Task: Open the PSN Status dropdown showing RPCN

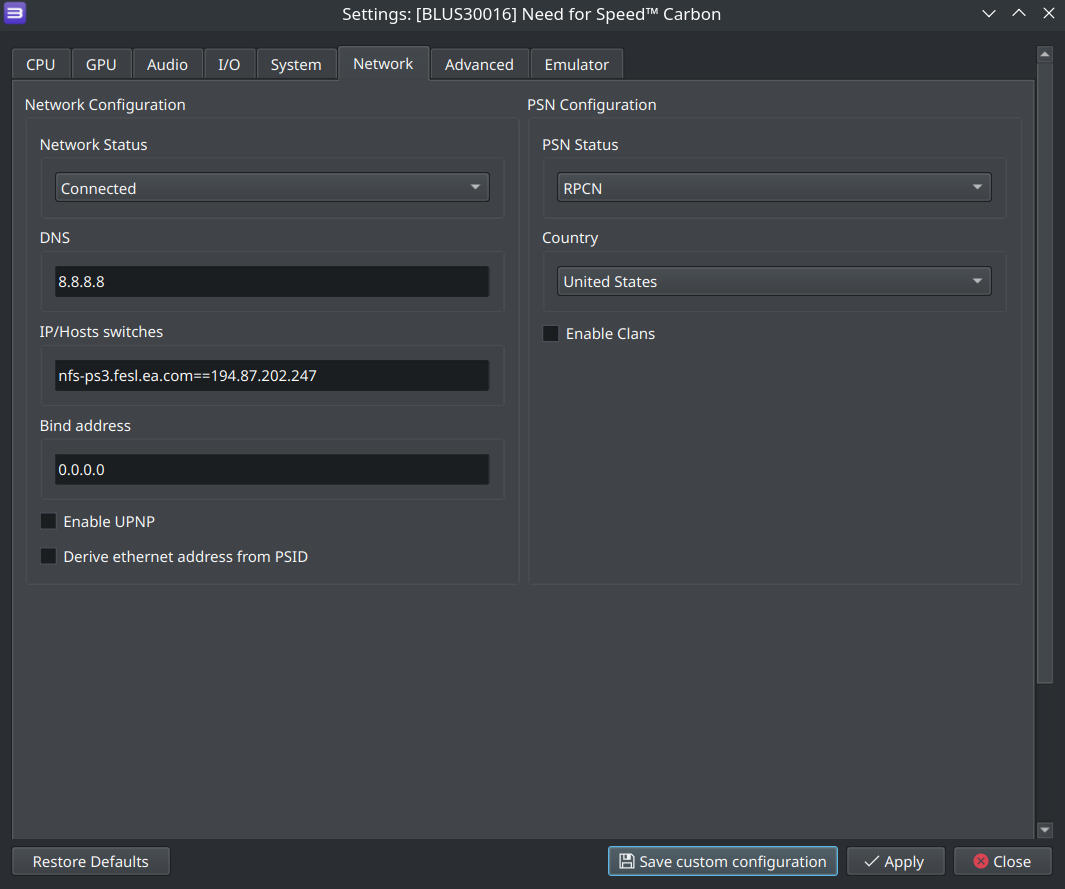Action: click(774, 187)
